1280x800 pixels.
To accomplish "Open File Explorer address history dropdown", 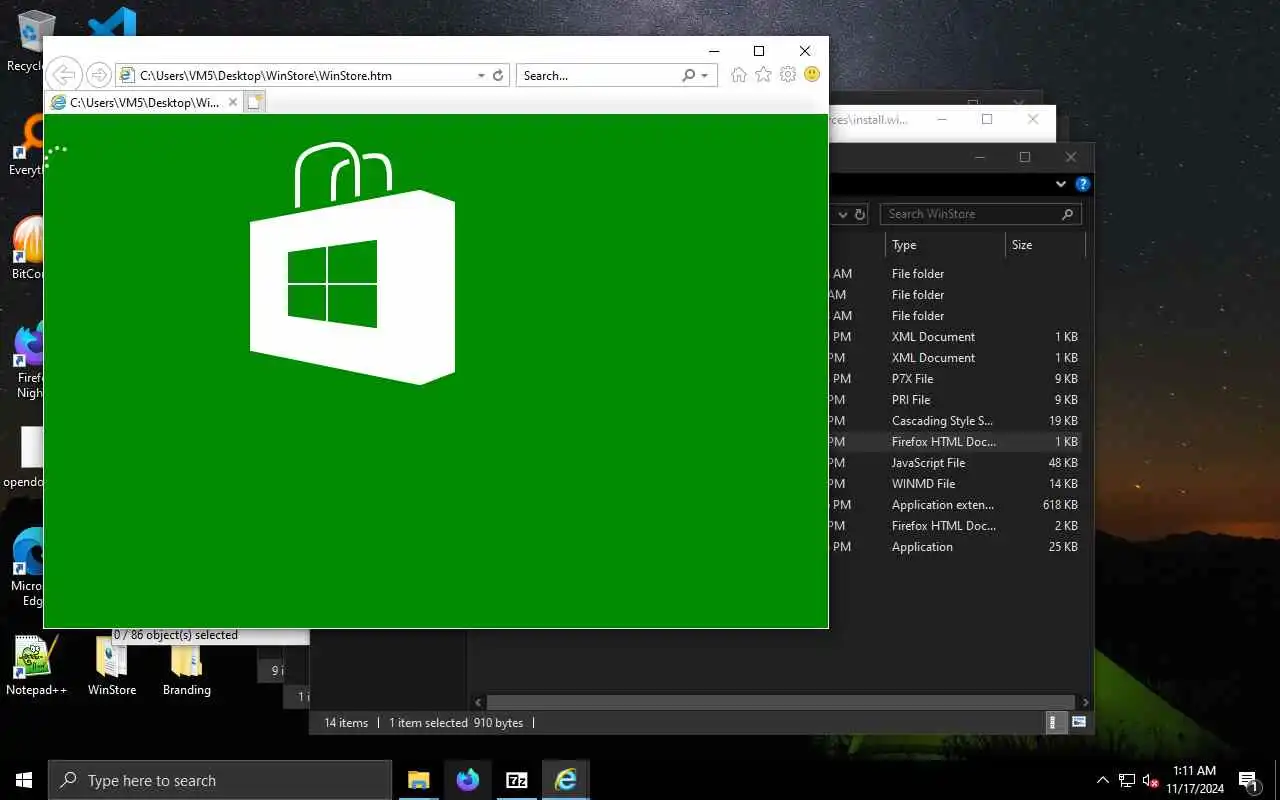I will click(841, 214).
